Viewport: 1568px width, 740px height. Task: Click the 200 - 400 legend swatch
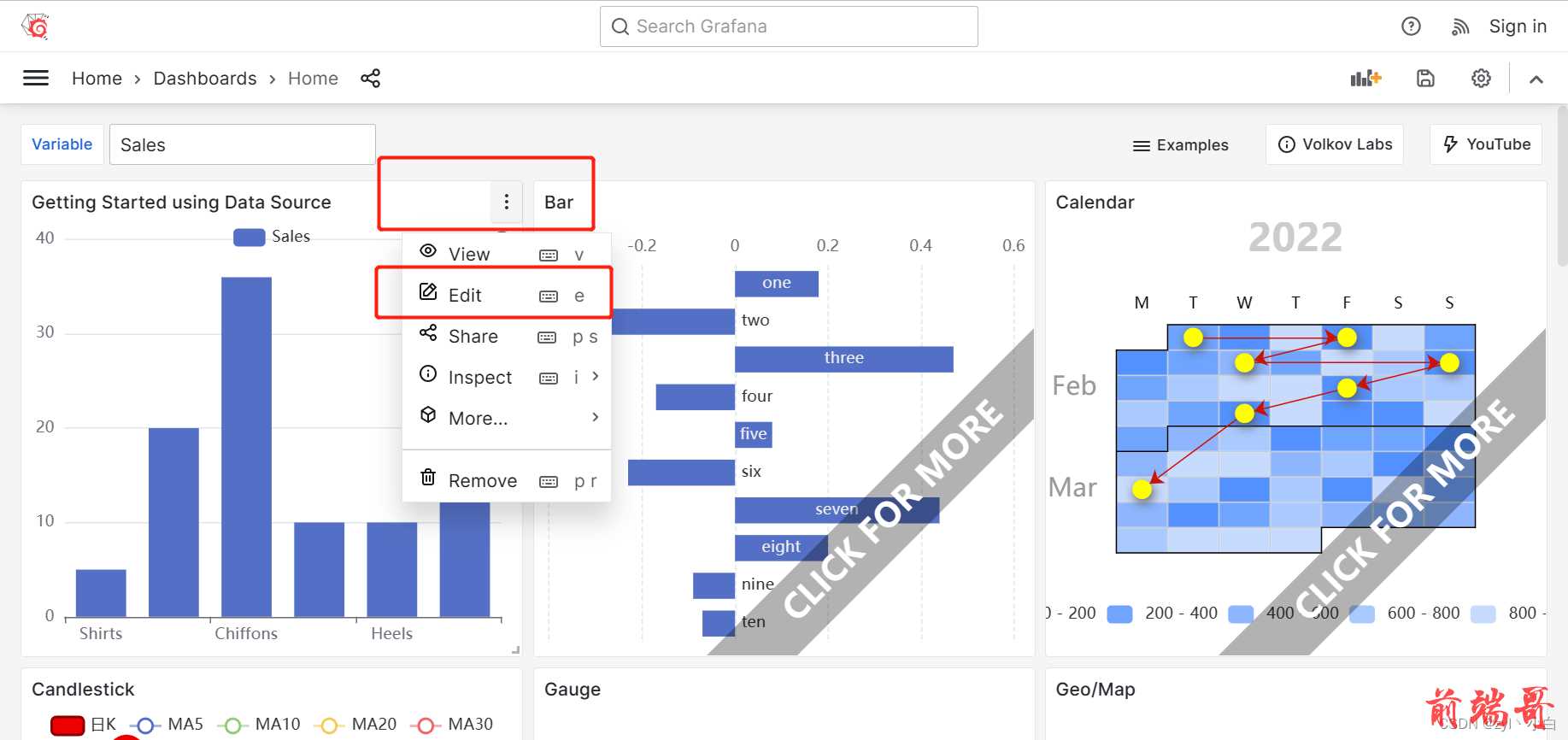click(1119, 614)
